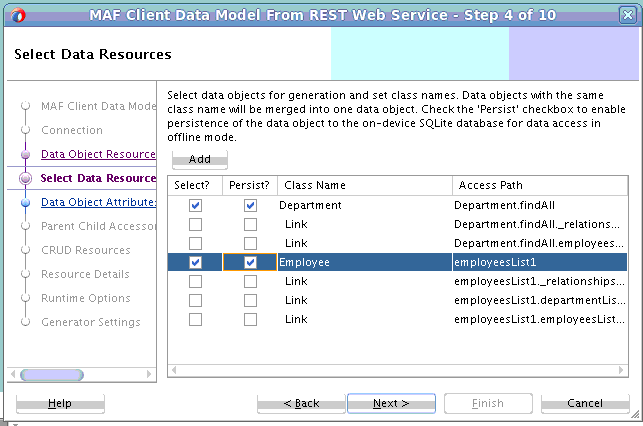Select the employeesList1 access path cell
This screenshot has height=426, width=643.
coord(540,262)
